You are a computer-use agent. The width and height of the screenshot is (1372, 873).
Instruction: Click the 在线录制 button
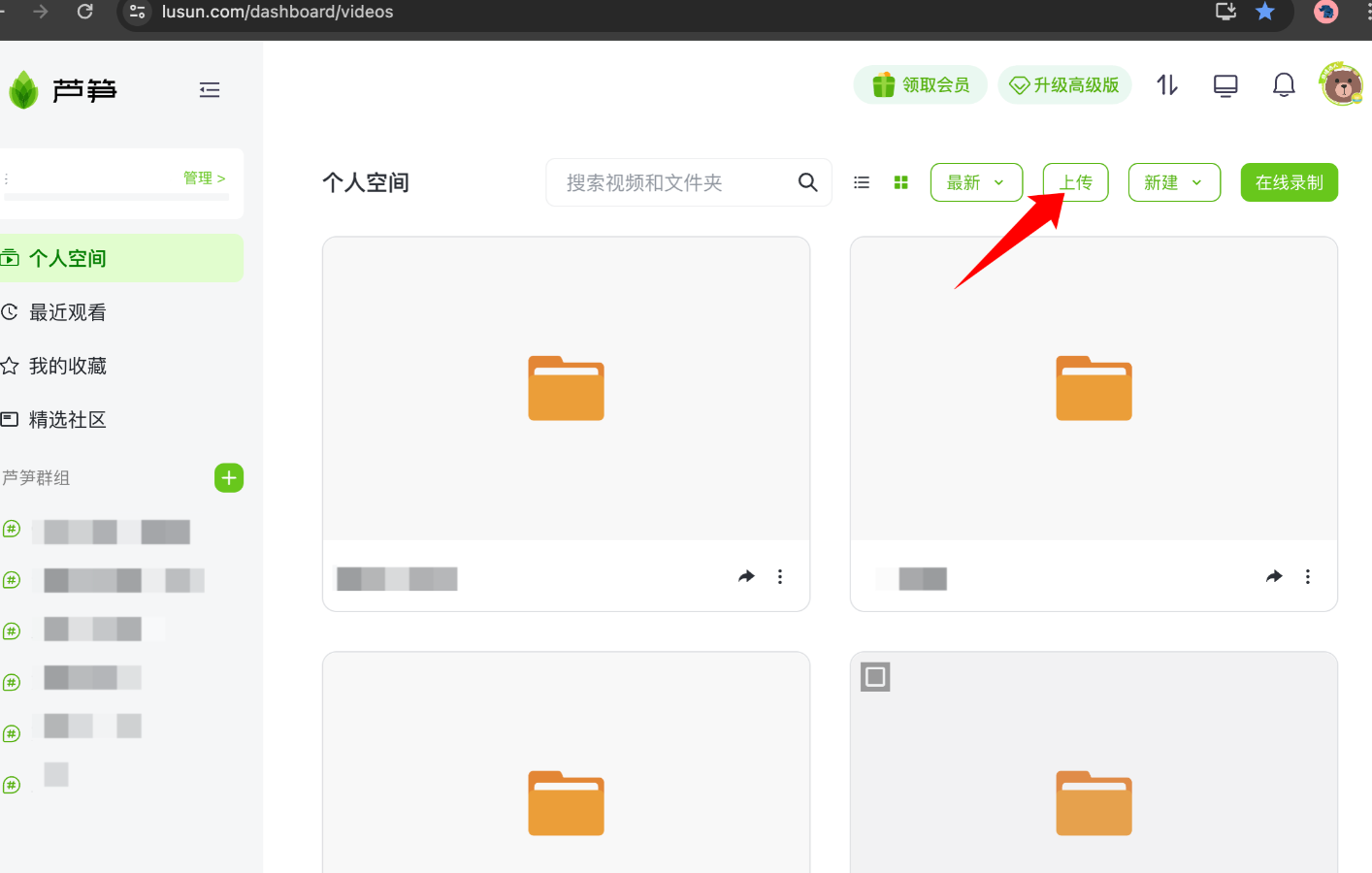point(1289,182)
